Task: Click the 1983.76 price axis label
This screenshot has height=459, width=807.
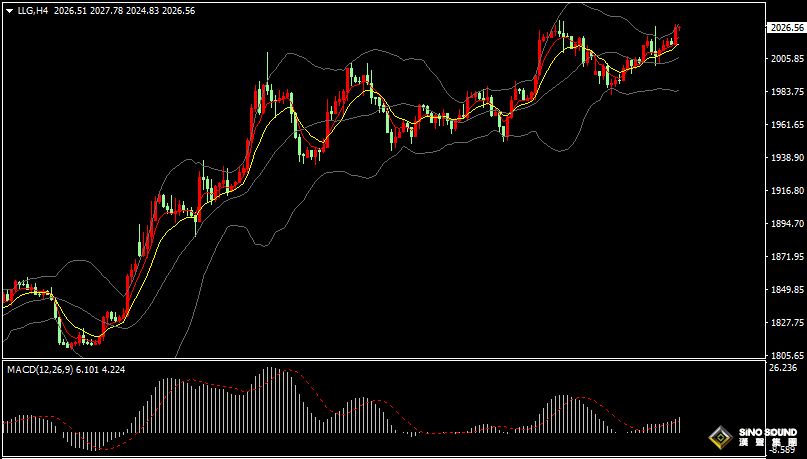Action: tap(785, 92)
